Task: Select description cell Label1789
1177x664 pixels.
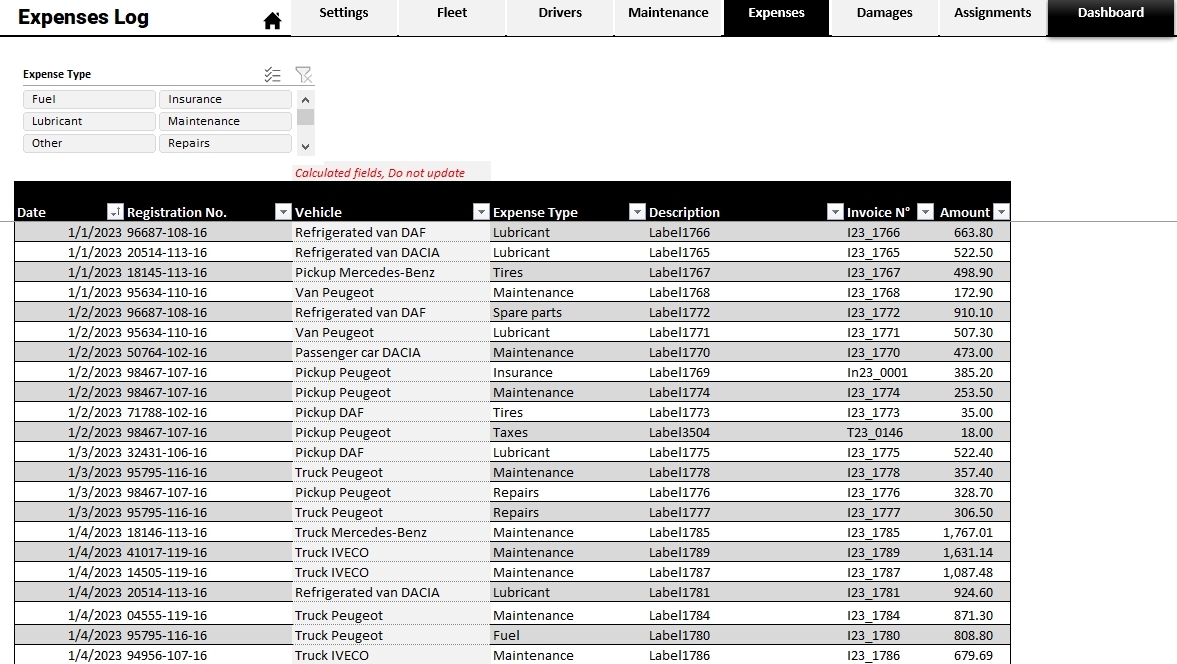Action: (x=745, y=552)
